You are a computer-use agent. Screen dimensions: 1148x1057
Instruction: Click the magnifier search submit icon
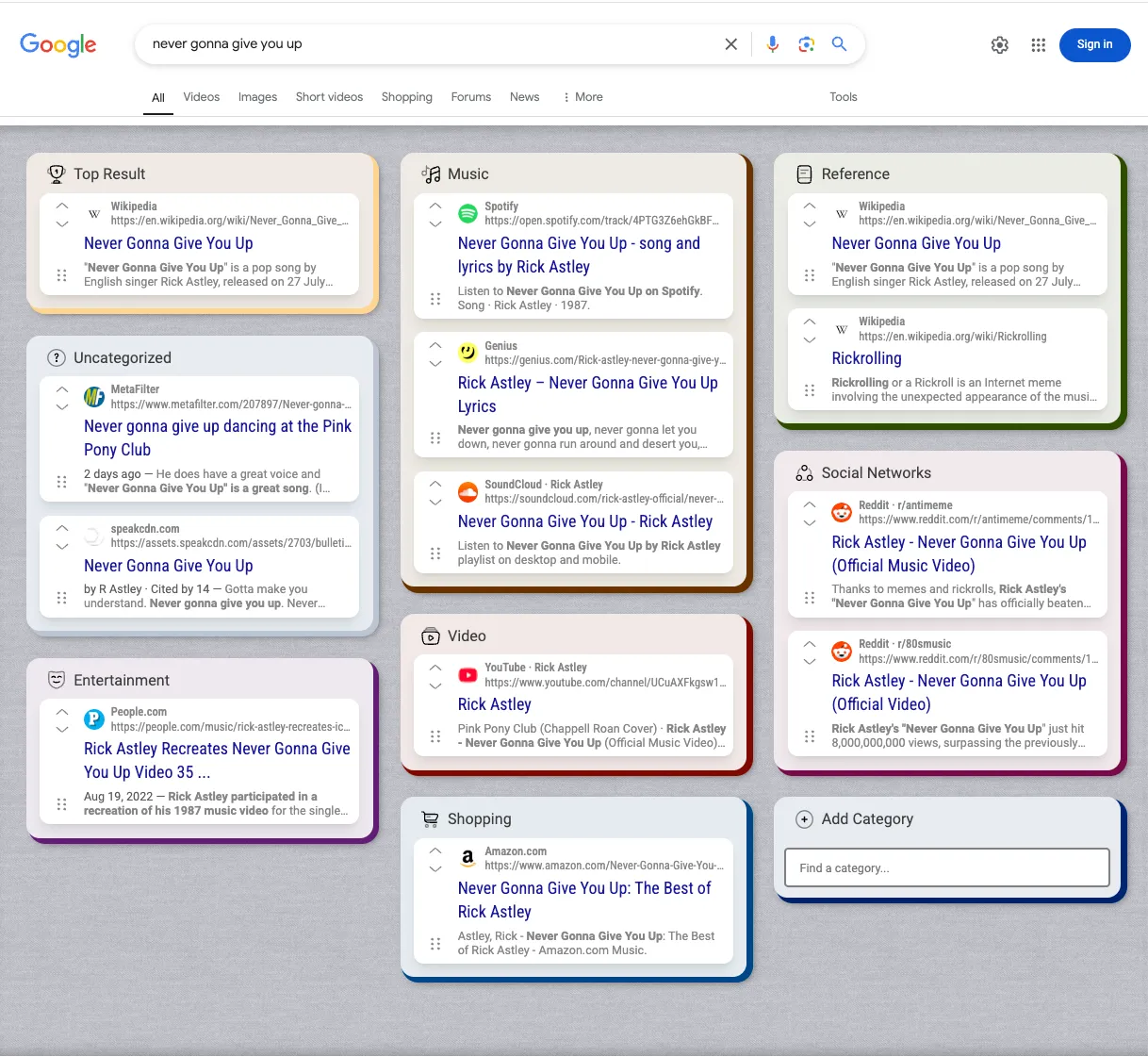[839, 44]
